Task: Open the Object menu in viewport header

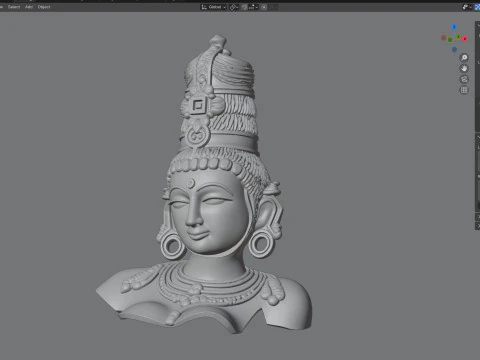Action: (44, 7)
